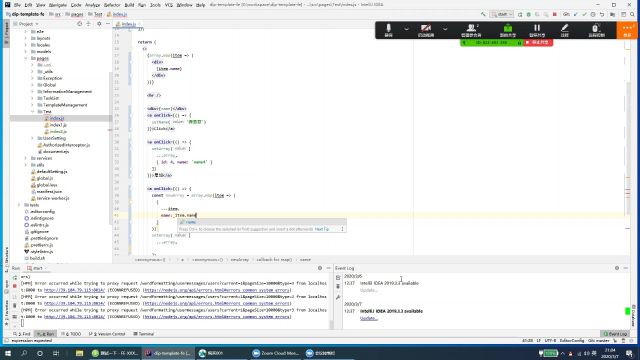The image size is (640, 360).
Task: Click the Update link under IDEA 2019.3.3
Action: click(369, 318)
